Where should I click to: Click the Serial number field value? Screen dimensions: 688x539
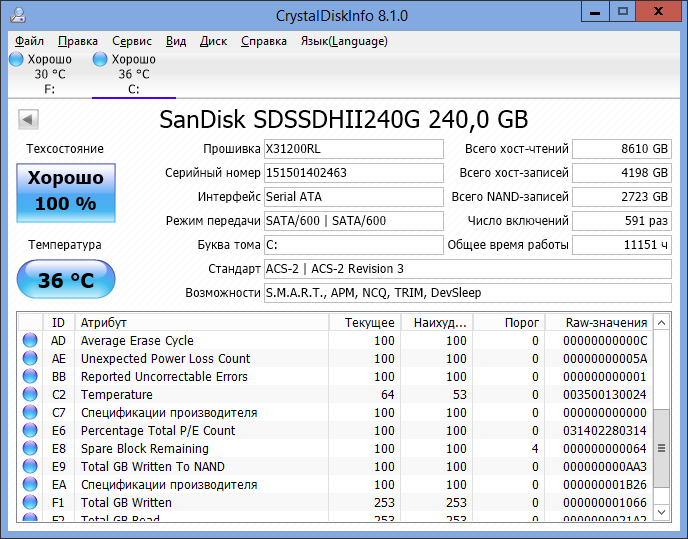pyautogui.click(x=352, y=173)
